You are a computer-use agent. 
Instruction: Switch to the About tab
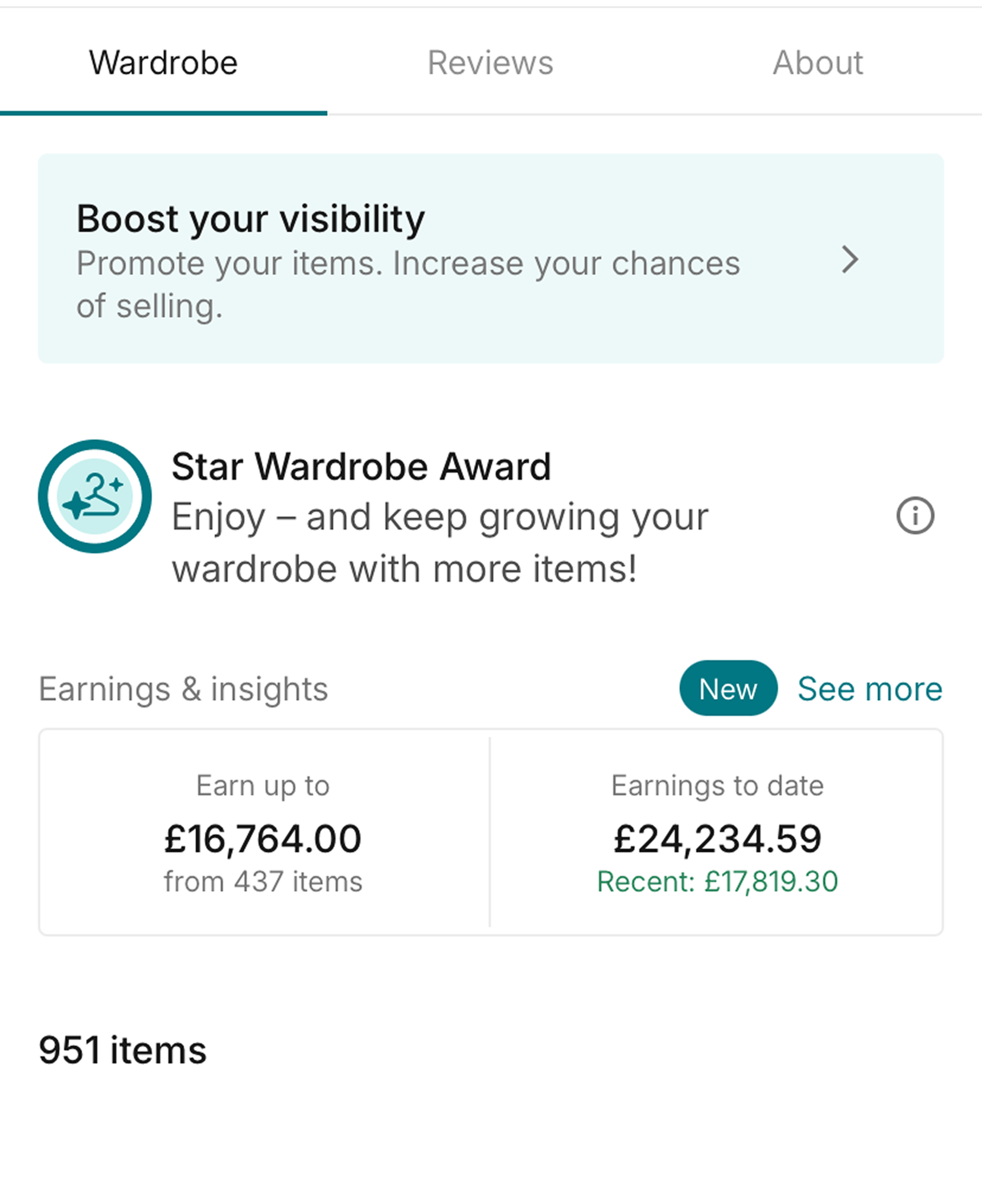(818, 63)
